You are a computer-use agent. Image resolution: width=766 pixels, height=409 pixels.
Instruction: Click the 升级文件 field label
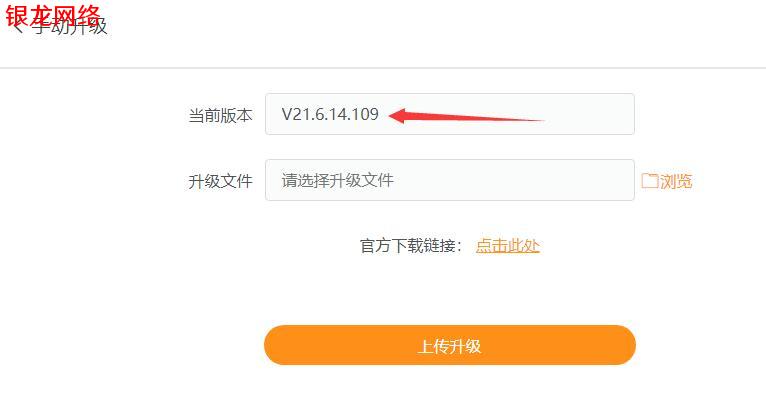point(220,181)
